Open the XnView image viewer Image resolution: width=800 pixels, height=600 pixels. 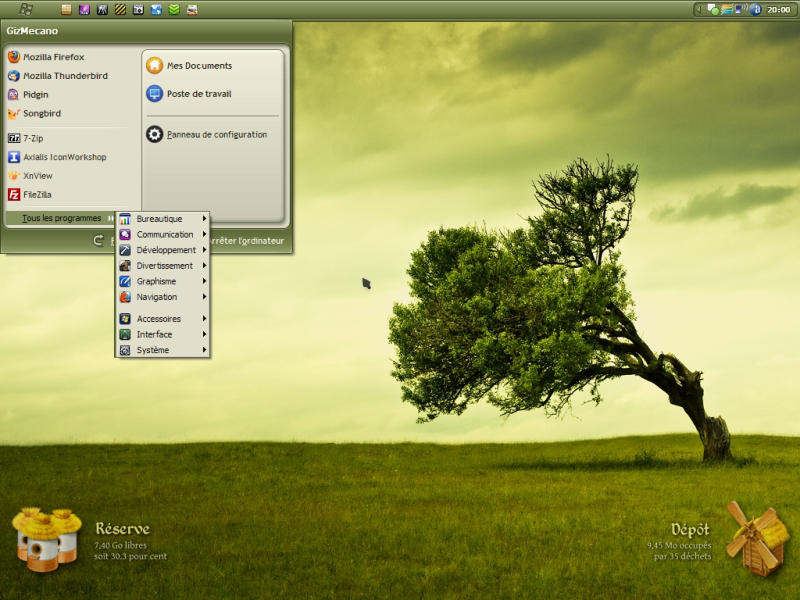[x=30, y=176]
